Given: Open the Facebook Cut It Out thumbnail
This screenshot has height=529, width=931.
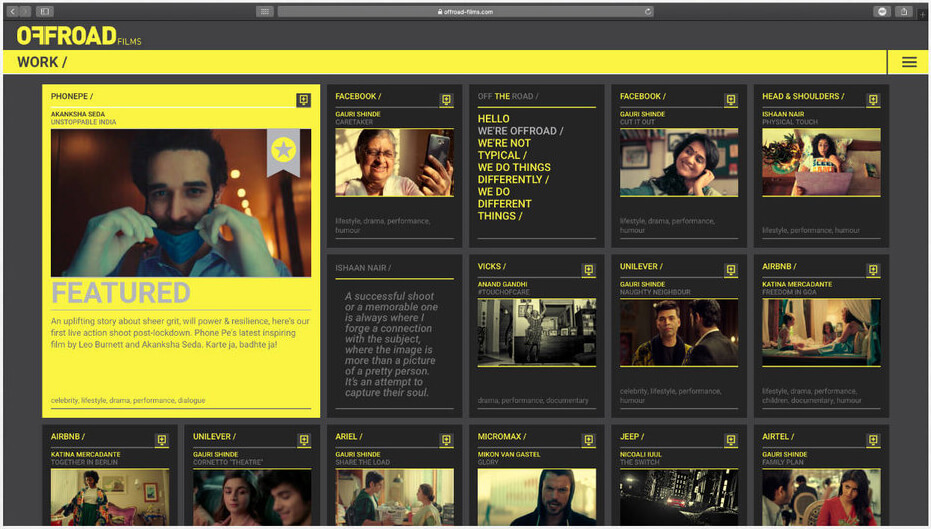Looking at the screenshot, I should tap(679, 162).
